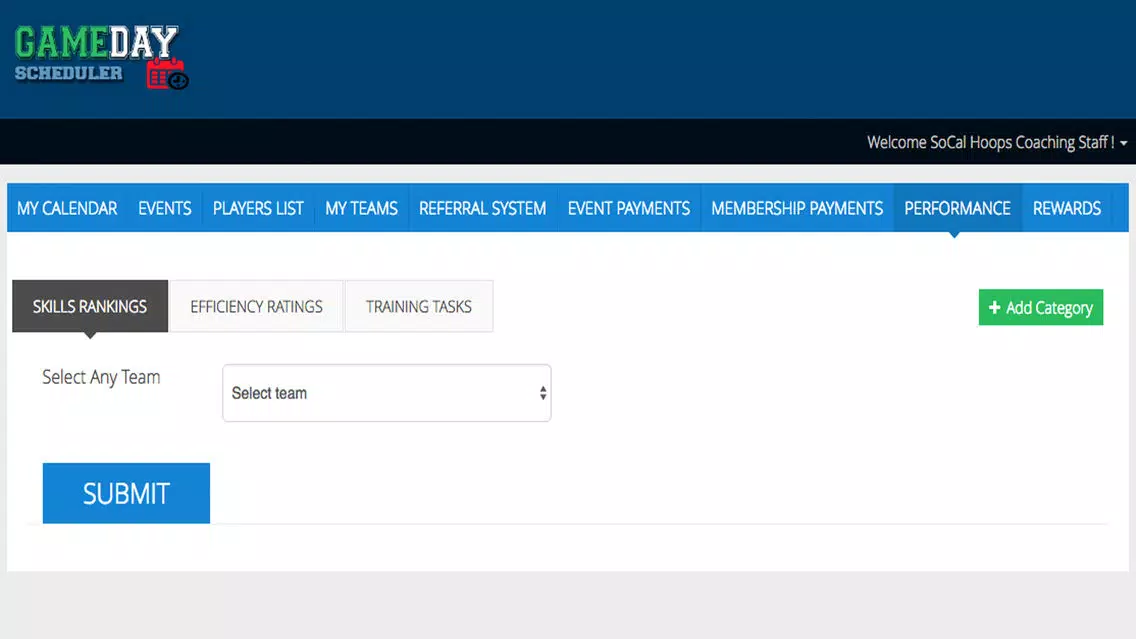View Event Payments
The image size is (1136, 639).
[629, 209]
